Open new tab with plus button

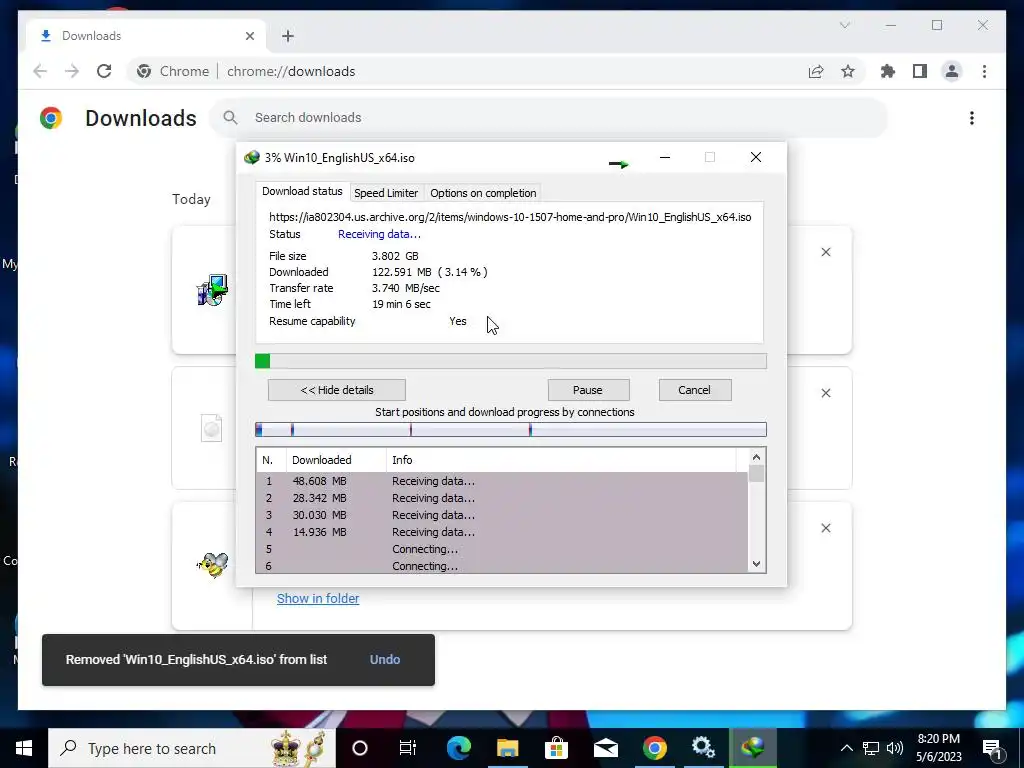[x=288, y=36]
